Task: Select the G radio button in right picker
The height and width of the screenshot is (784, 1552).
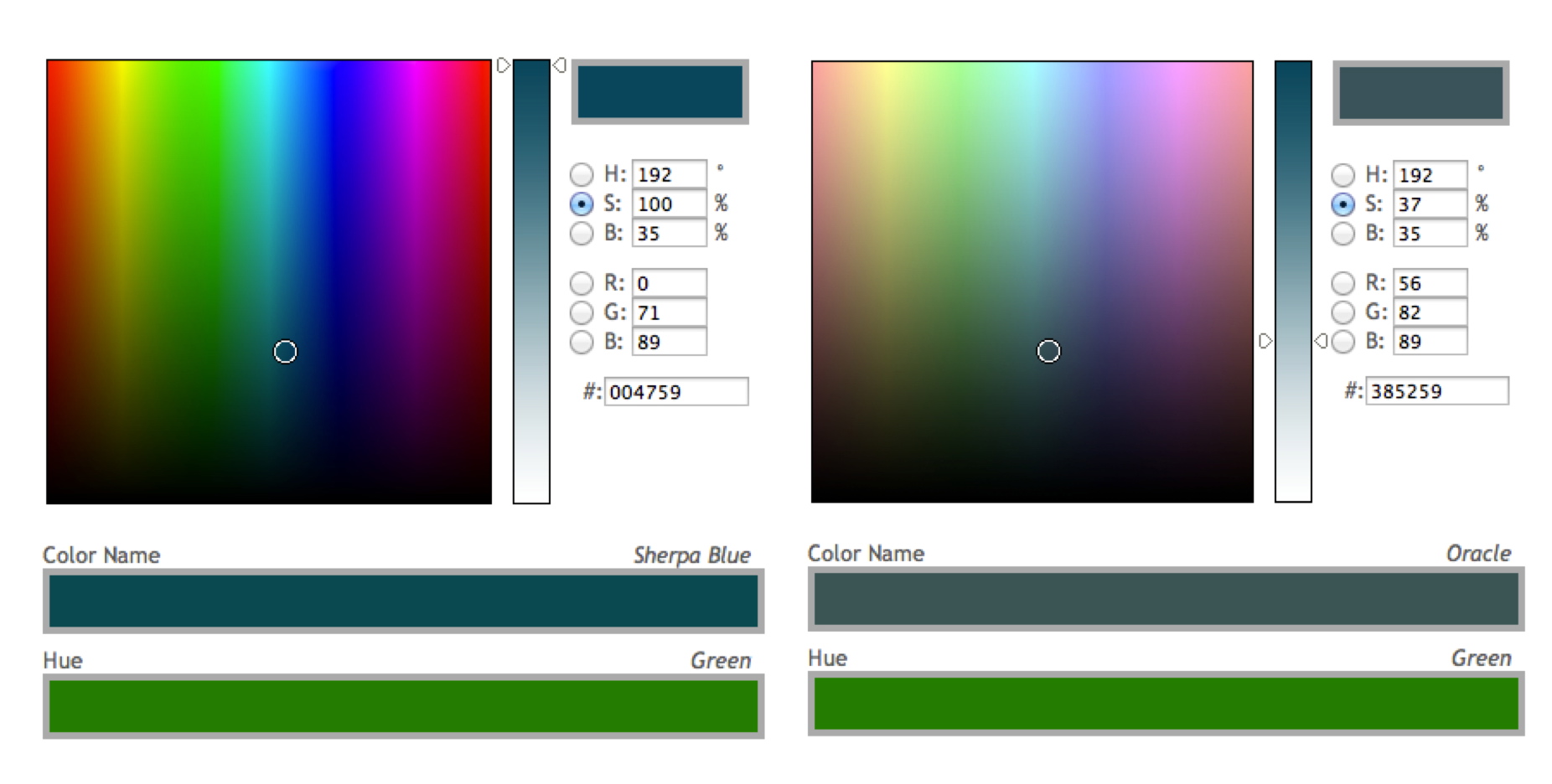Action: [1342, 312]
